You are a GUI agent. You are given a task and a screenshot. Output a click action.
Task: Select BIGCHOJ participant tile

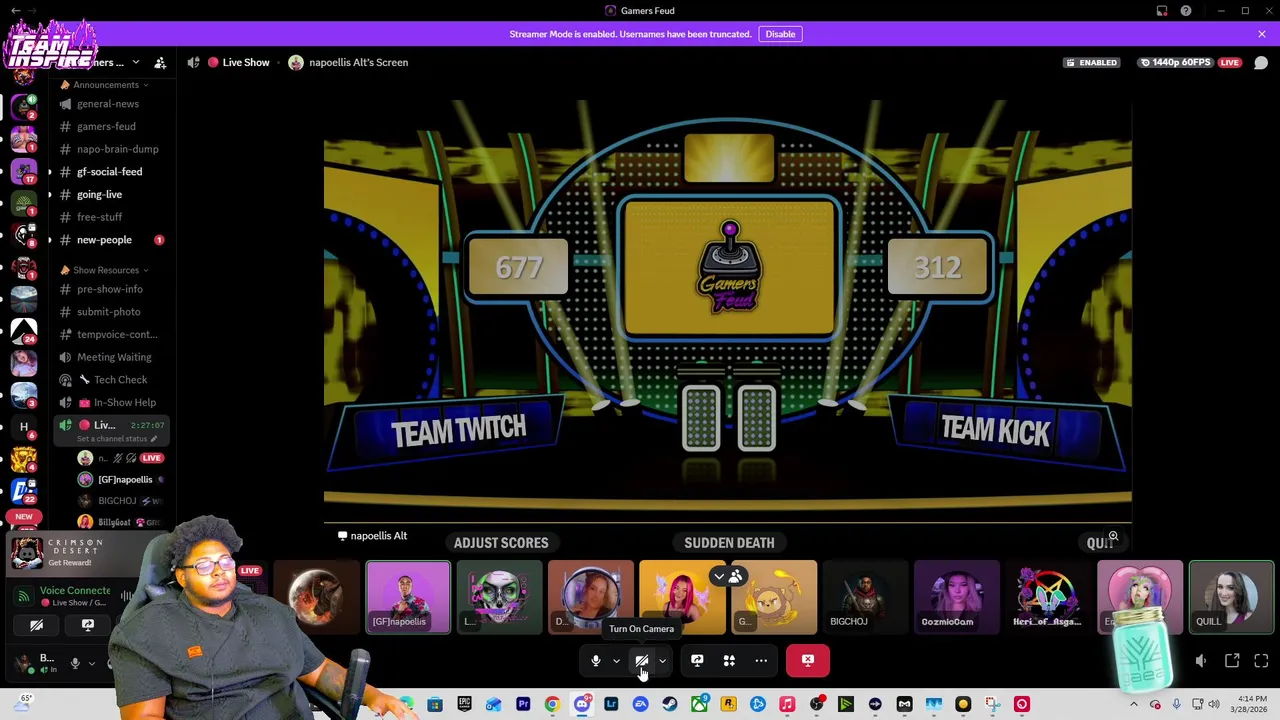(x=865, y=597)
